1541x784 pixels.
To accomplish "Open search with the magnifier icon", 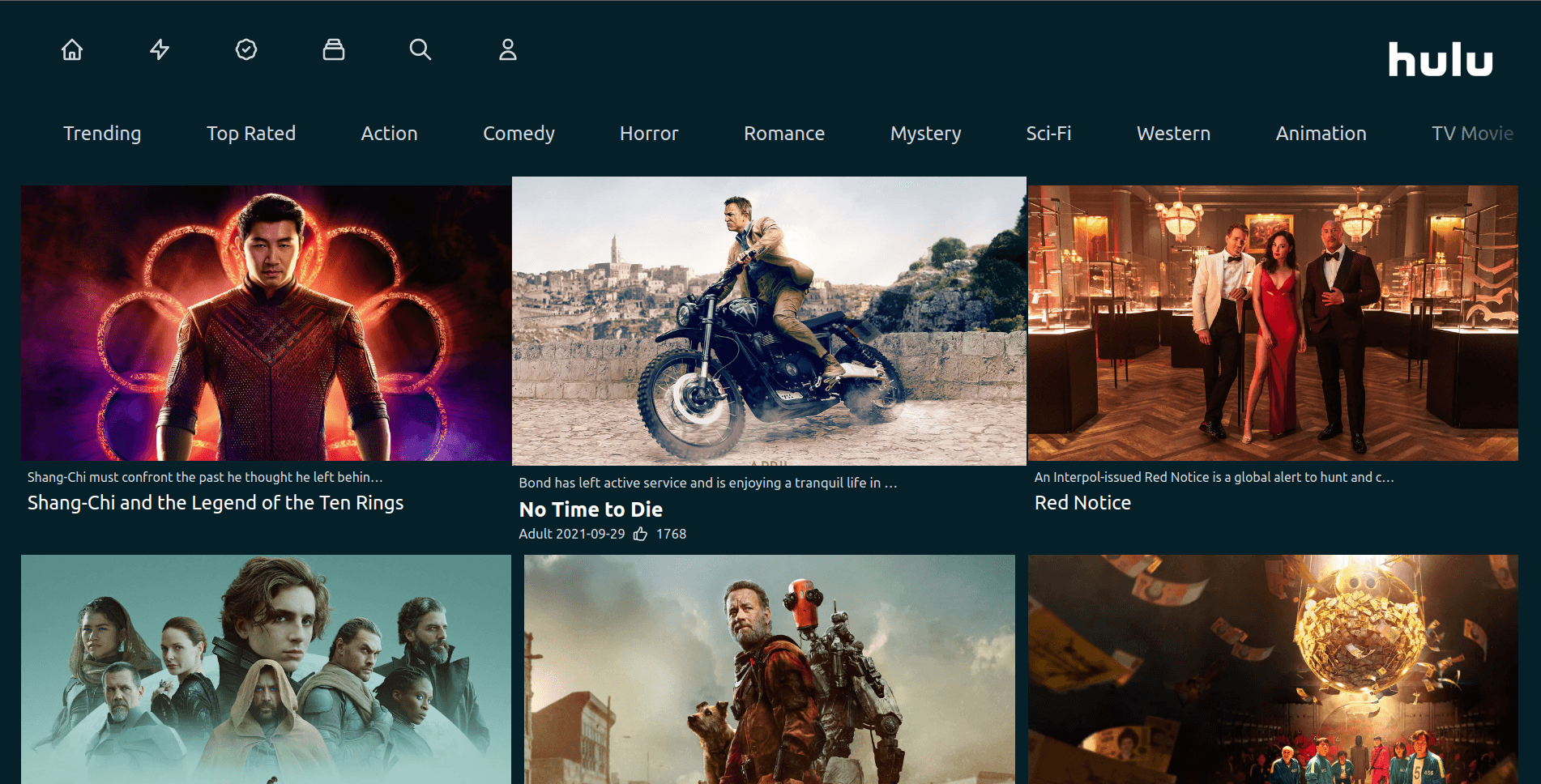I will click(420, 50).
